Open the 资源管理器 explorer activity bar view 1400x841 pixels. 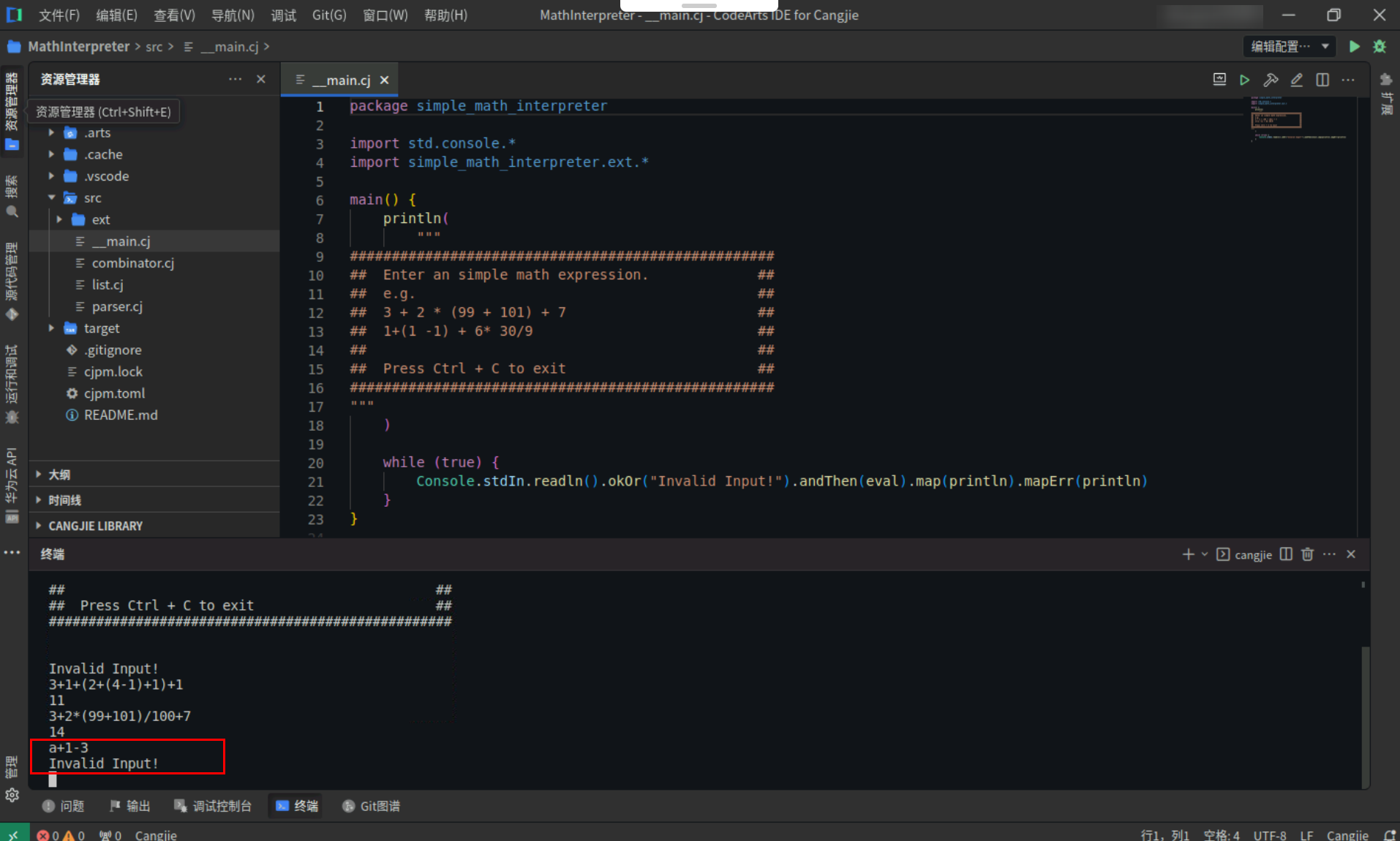pos(12,111)
